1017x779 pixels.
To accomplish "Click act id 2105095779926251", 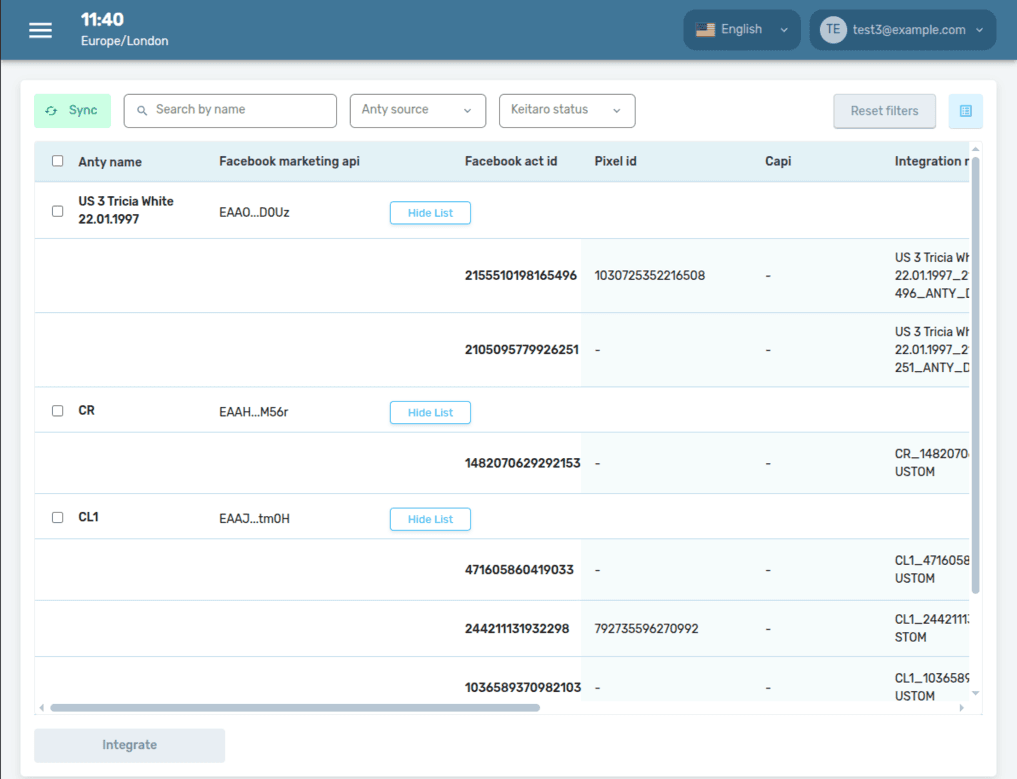I will (521, 350).
